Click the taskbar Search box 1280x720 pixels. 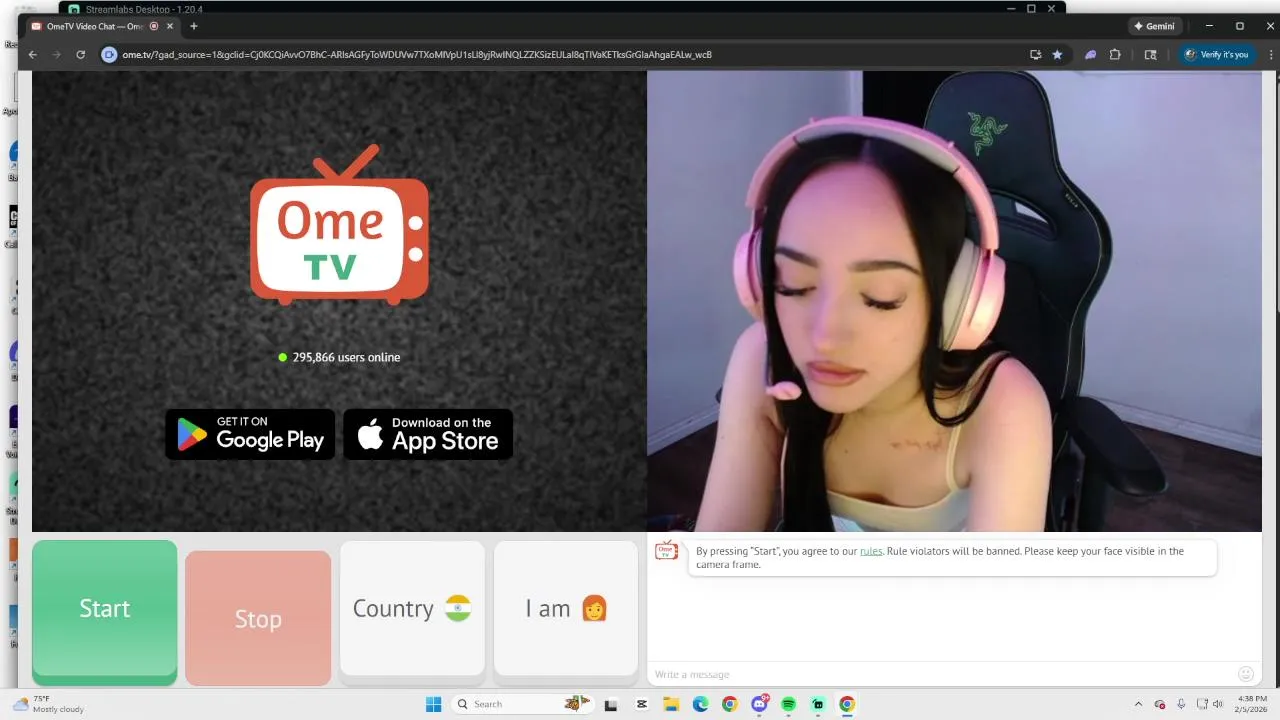coord(524,704)
